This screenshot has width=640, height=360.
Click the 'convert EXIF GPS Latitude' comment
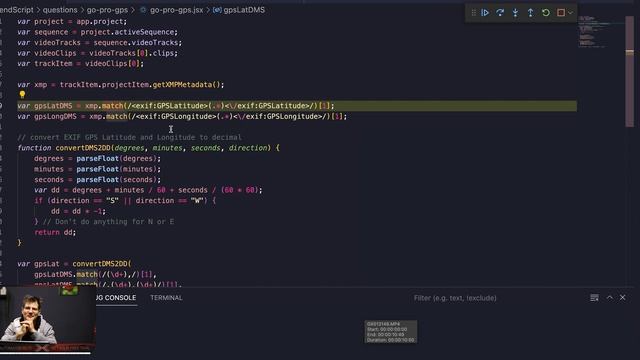129,138
